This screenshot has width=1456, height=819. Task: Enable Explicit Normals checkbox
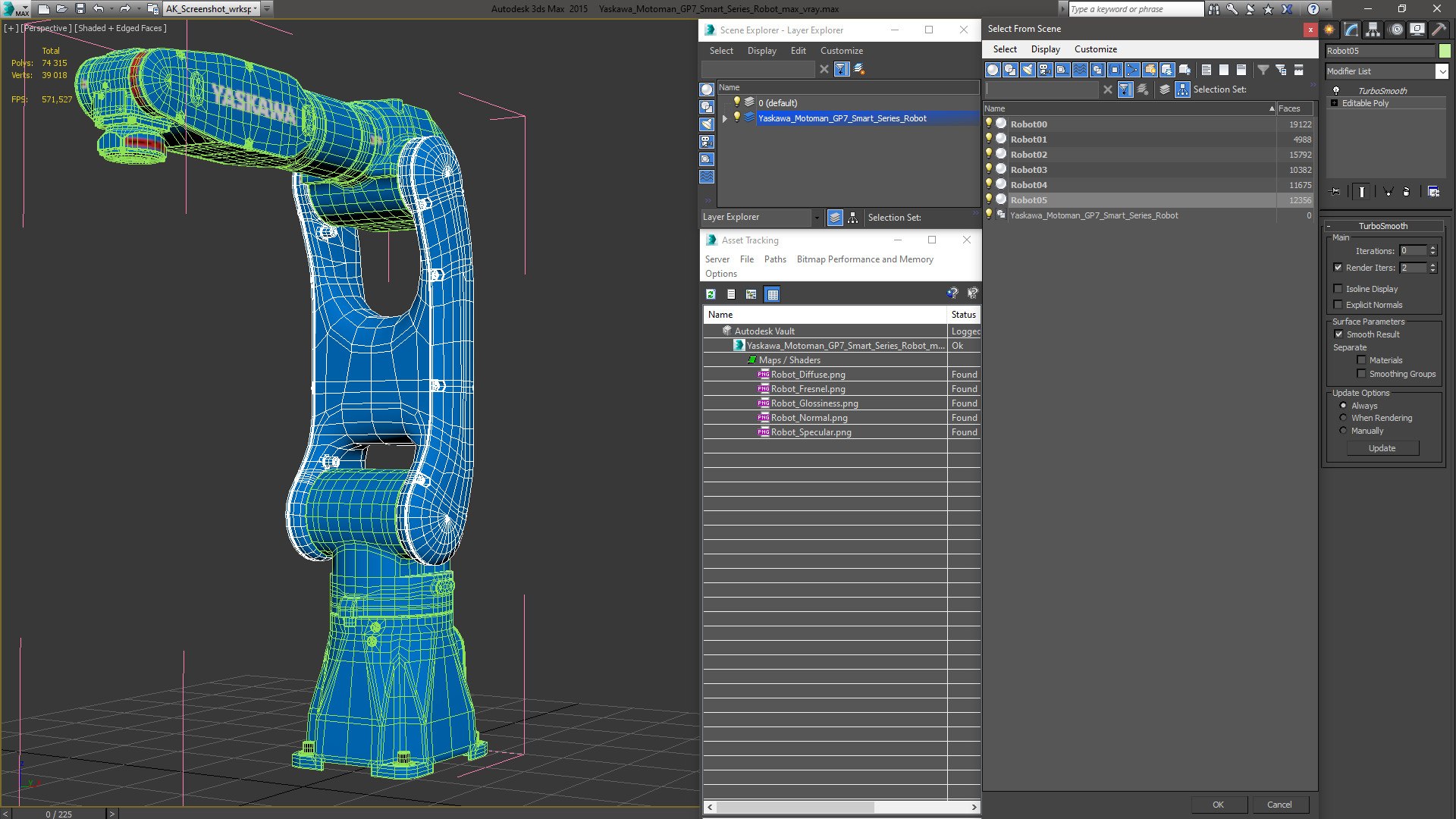point(1338,305)
